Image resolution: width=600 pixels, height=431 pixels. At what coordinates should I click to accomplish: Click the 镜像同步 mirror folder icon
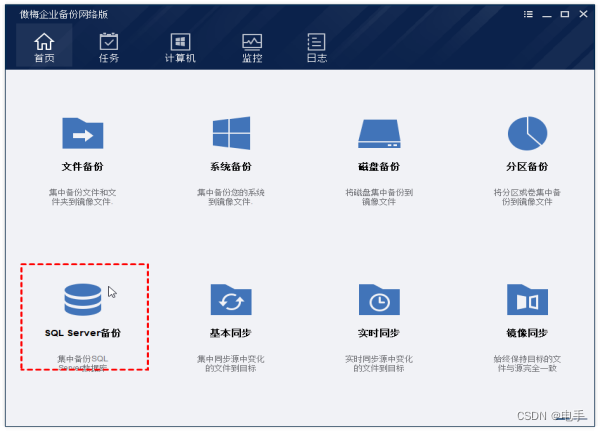[x=527, y=299]
